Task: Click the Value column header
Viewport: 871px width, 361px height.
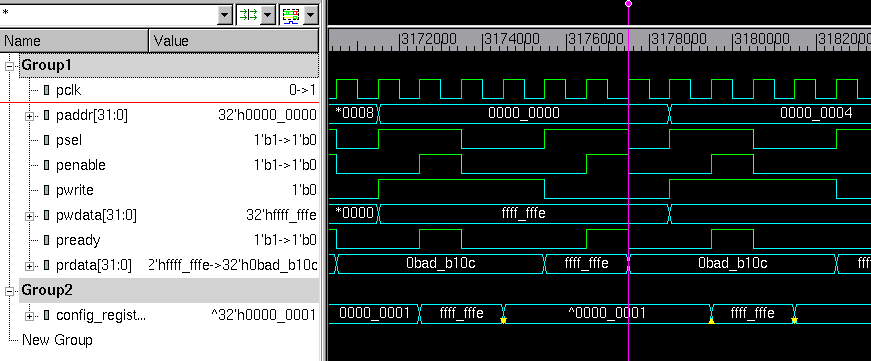Action: (x=234, y=41)
